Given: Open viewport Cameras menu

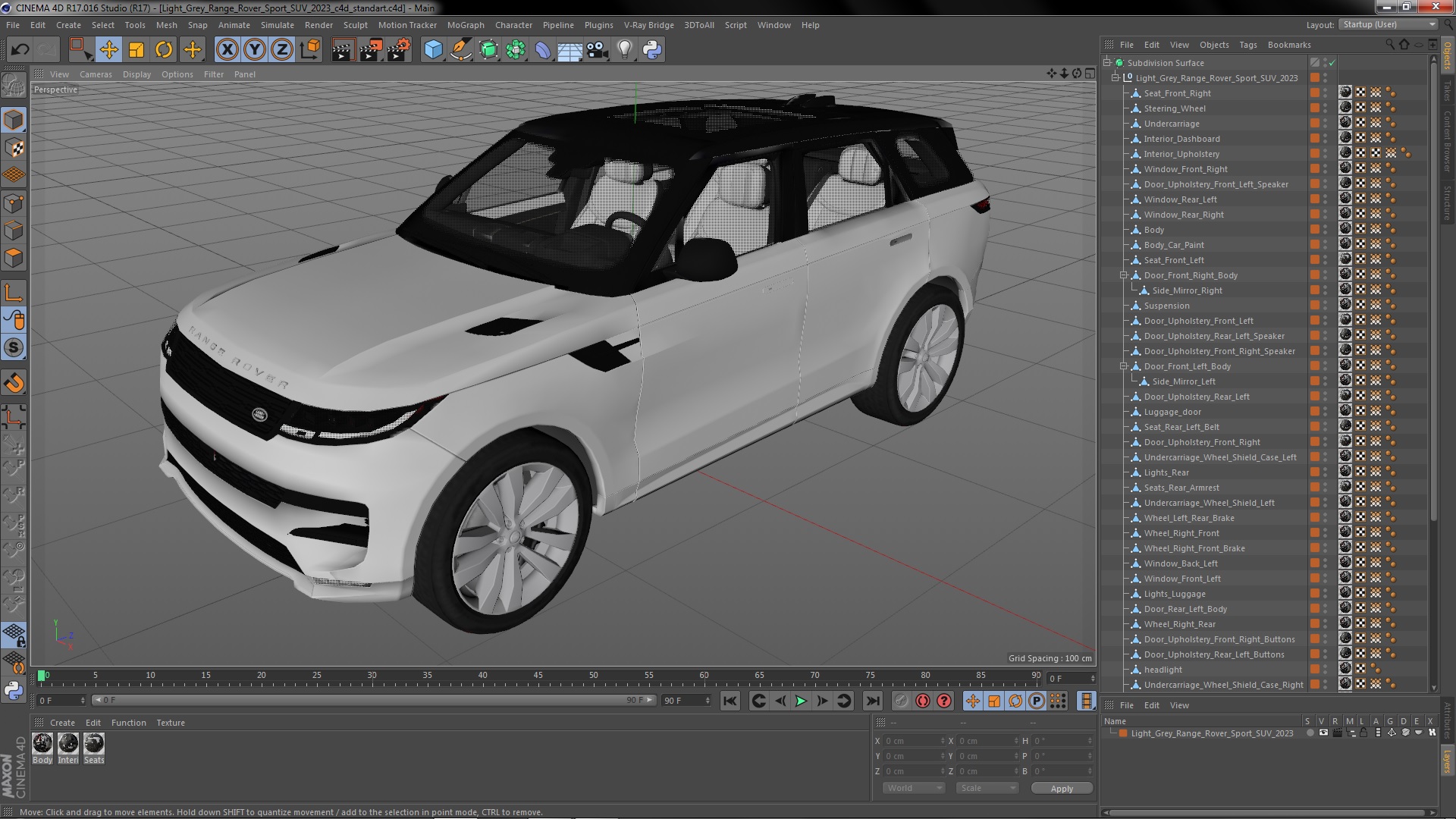Looking at the screenshot, I should 96,74.
